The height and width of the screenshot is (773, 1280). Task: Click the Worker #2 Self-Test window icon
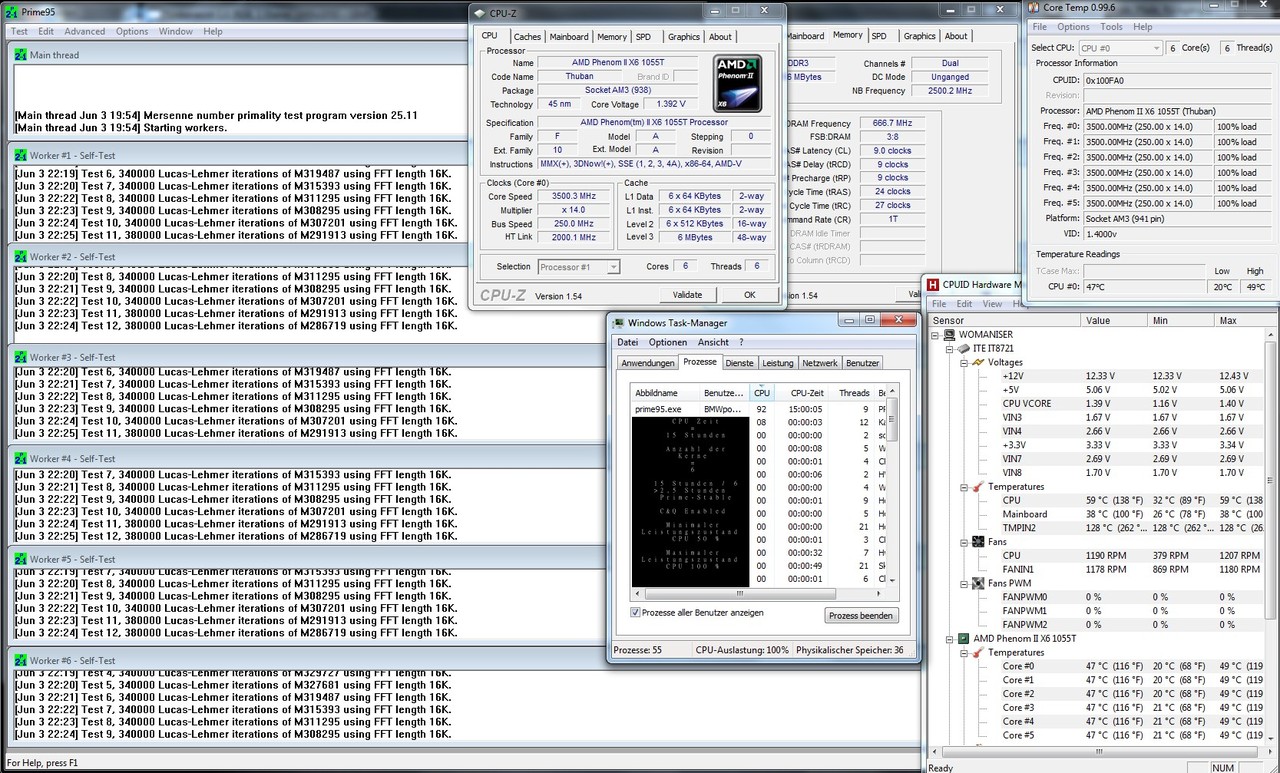(x=20, y=257)
